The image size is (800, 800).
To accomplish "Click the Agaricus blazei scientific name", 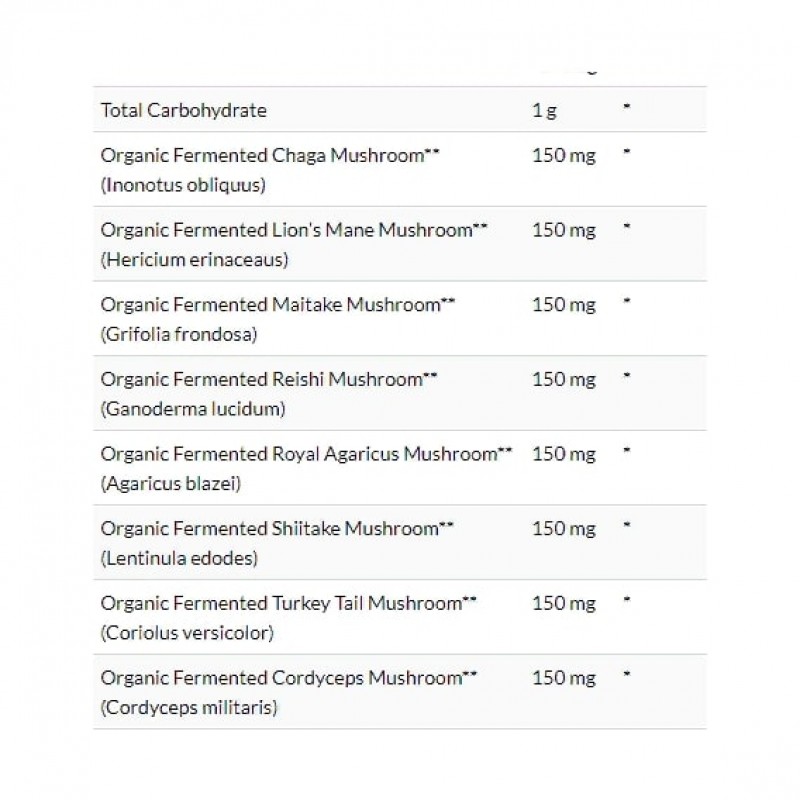I will coord(171,484).
